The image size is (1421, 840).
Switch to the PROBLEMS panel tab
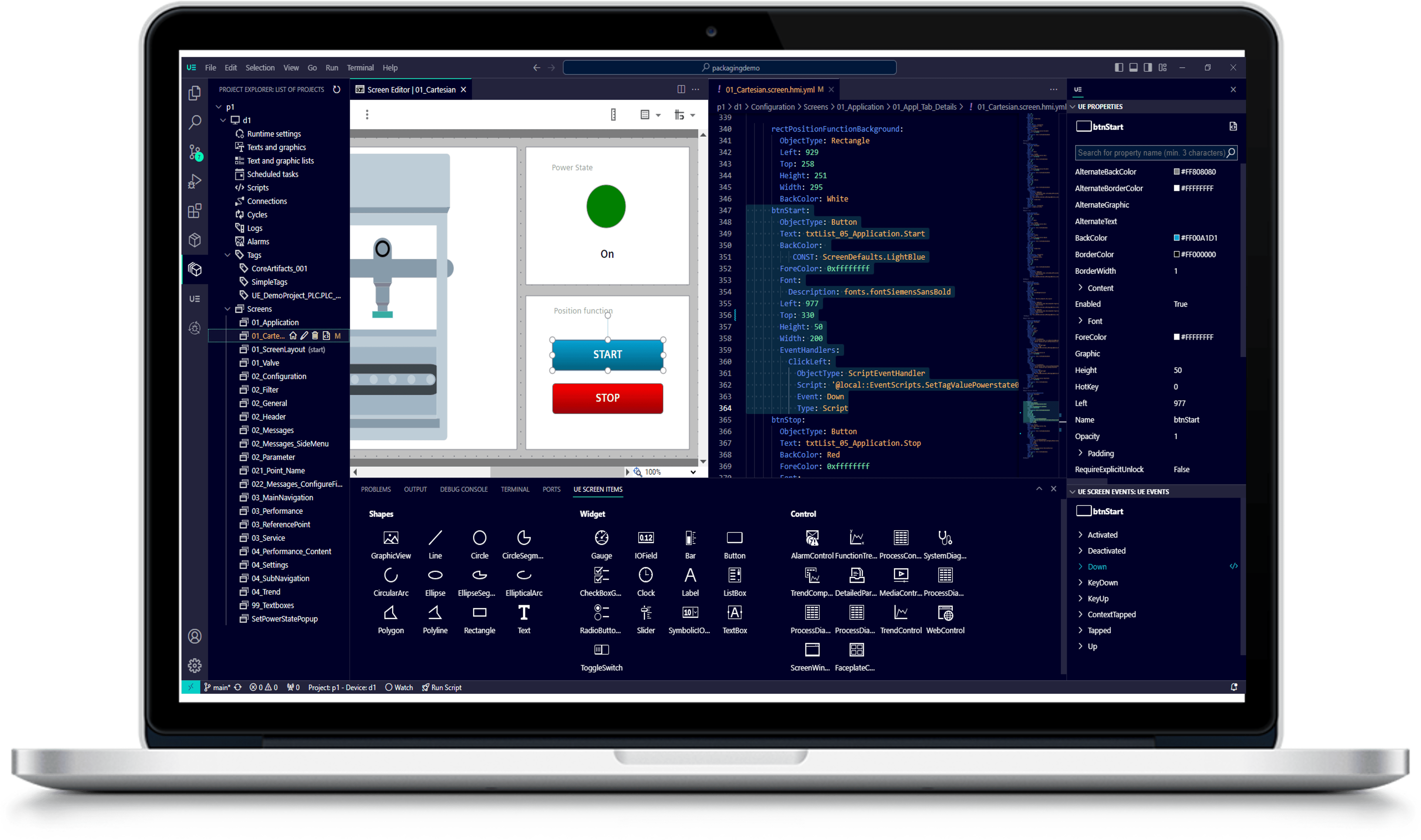point(376,490)
